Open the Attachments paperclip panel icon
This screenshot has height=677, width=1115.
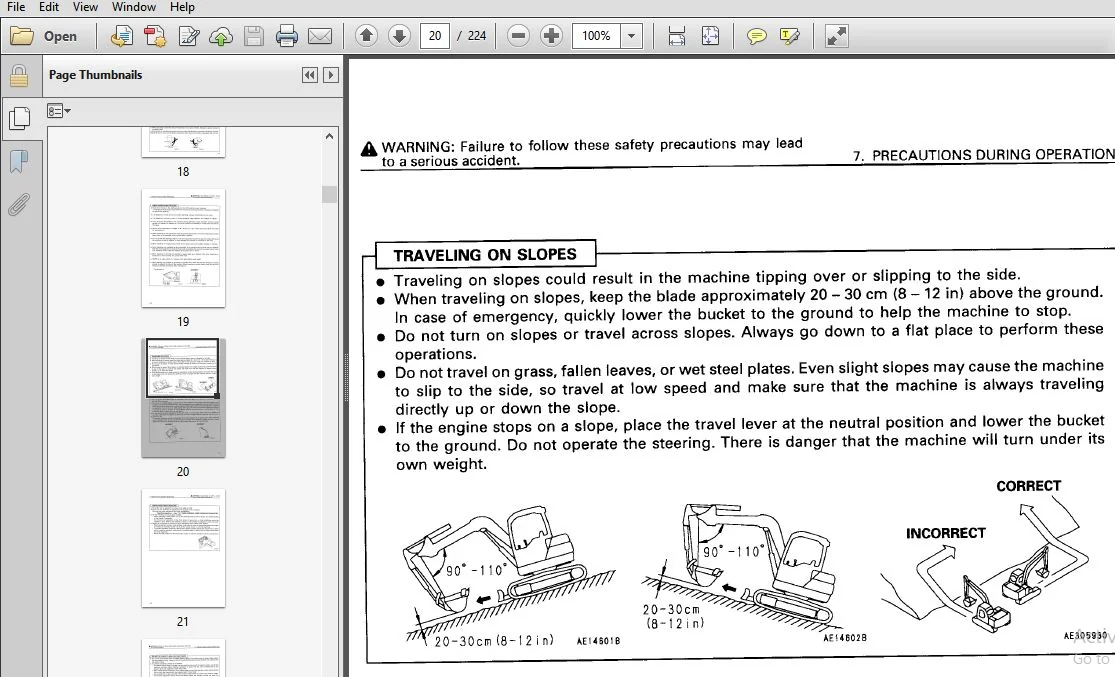tap(19, 205)
